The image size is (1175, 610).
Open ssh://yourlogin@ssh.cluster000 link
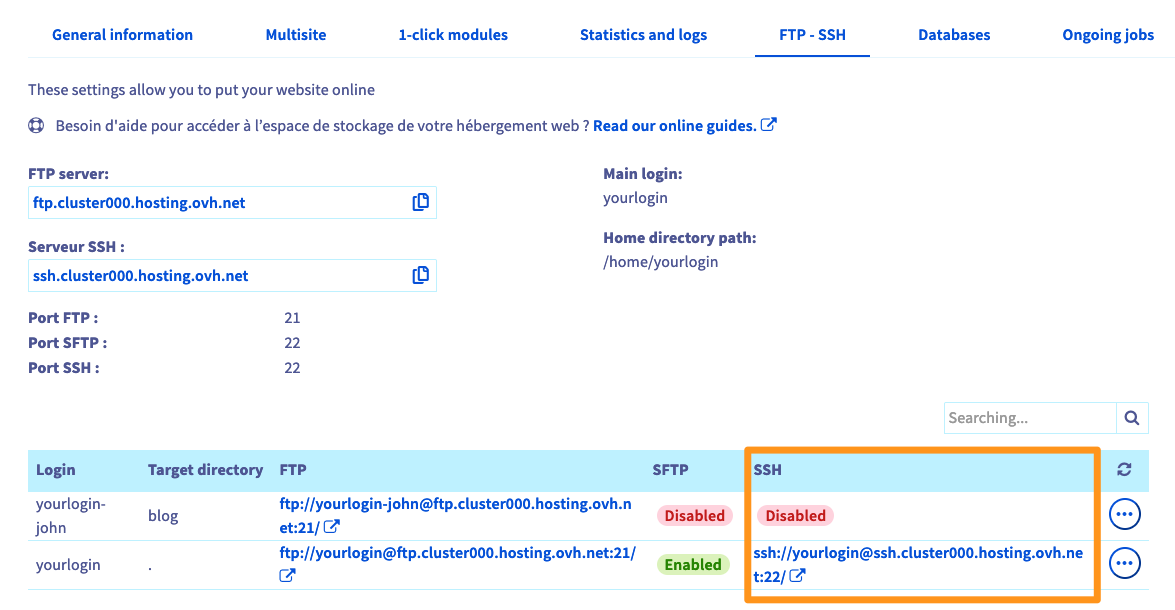tap(918, 564)
